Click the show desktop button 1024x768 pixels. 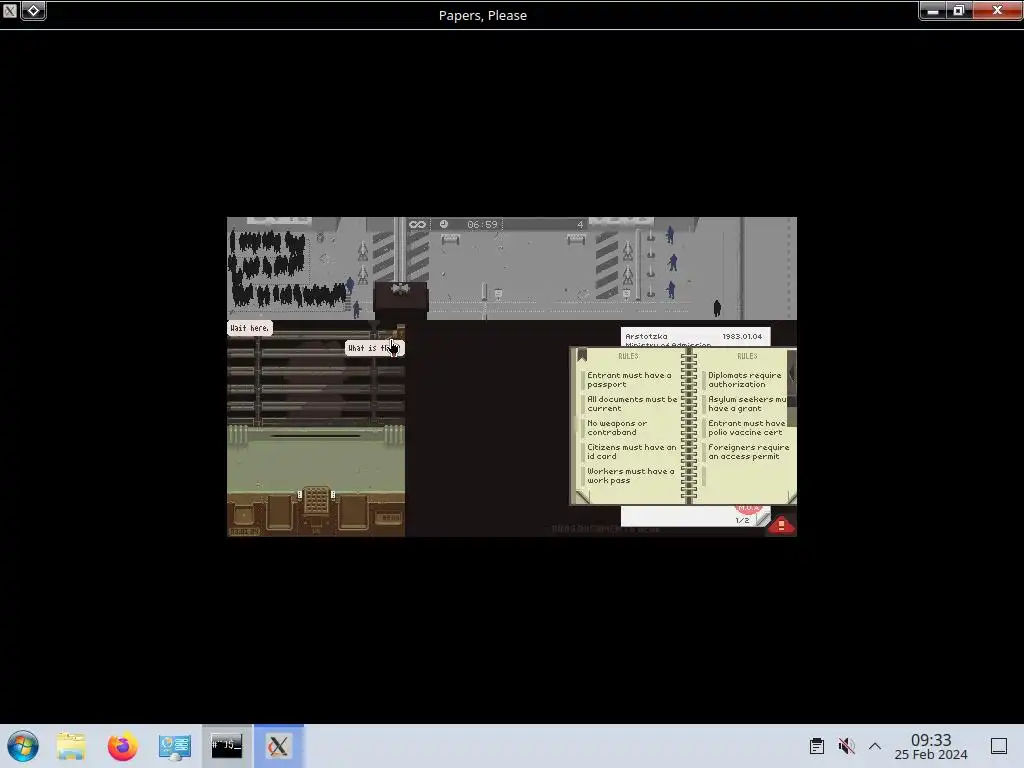coord(999,746)
